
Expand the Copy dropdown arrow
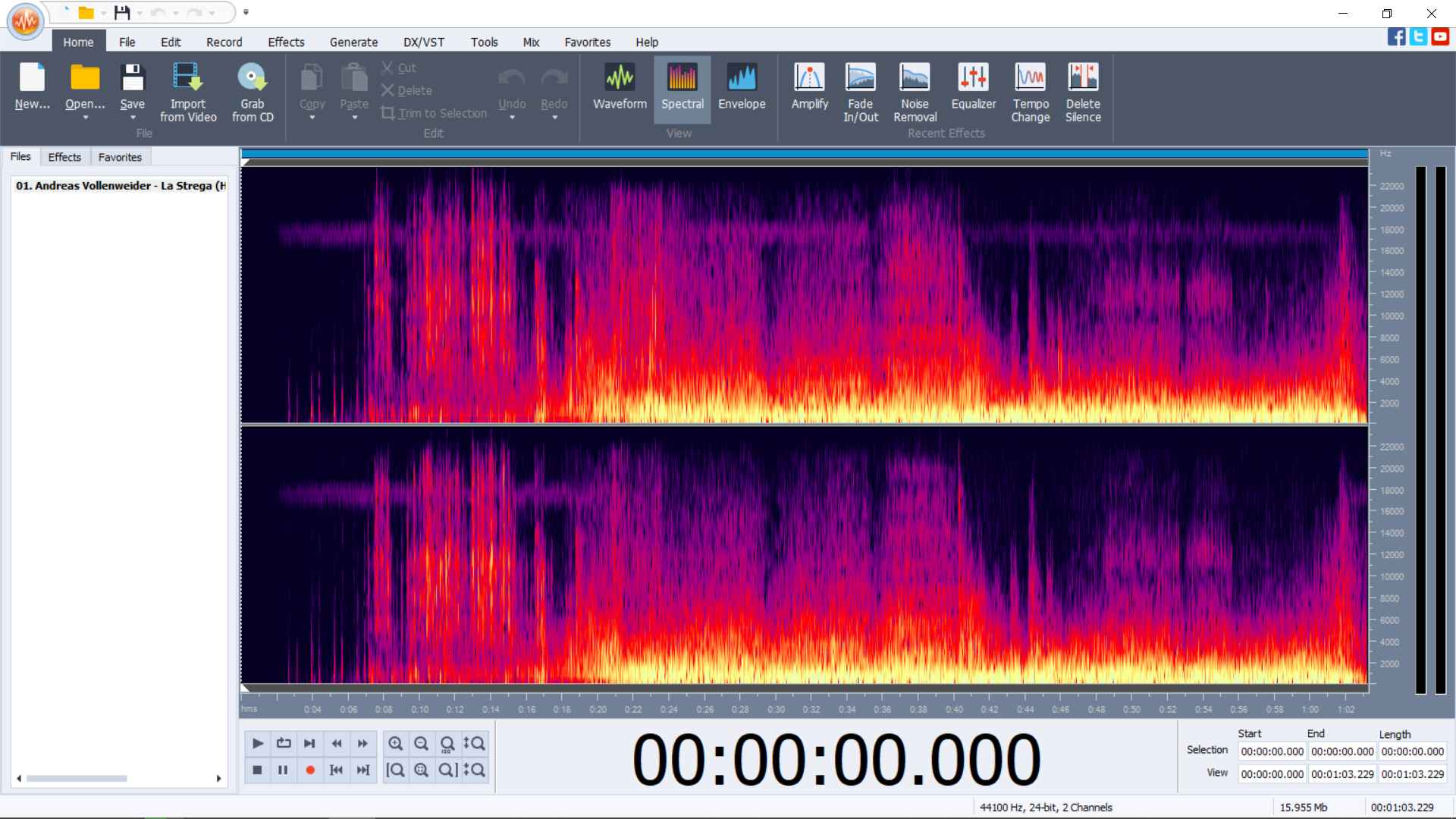click(x=312, y=118)
